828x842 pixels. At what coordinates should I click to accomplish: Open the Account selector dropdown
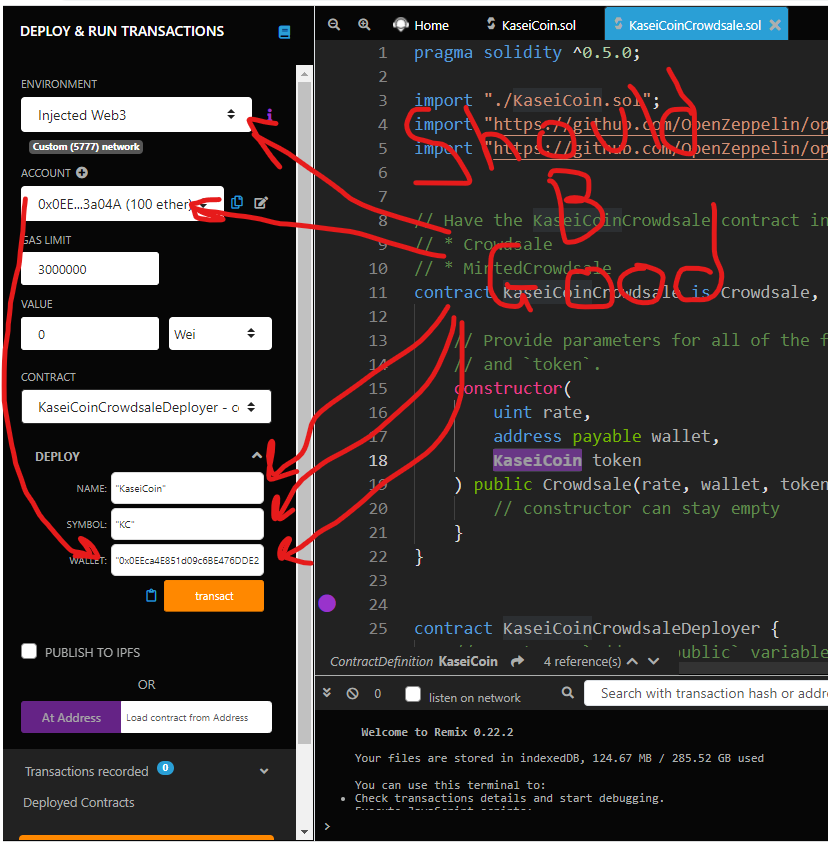coord(122,204)
